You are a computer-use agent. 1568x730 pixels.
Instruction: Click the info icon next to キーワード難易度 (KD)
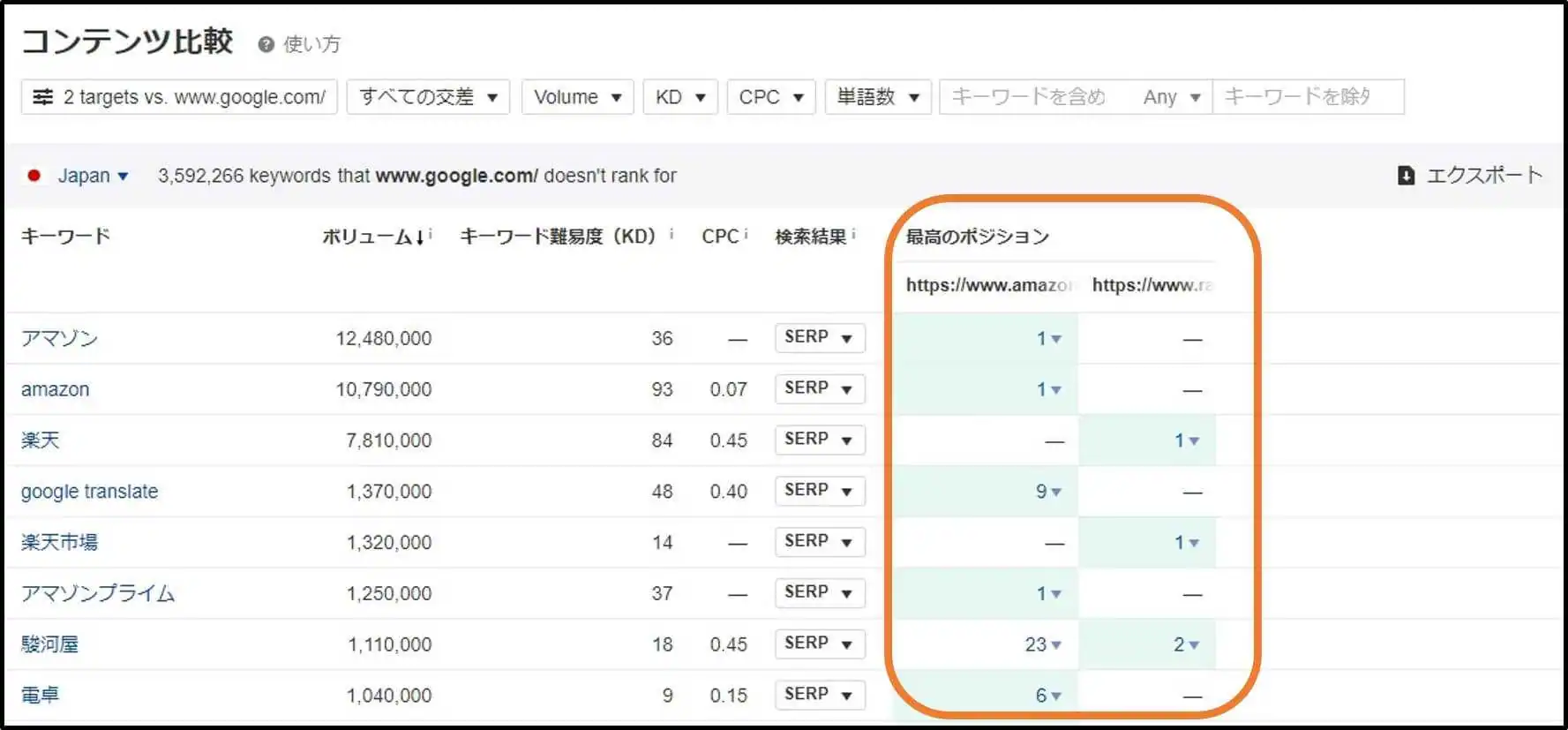point(671,234)
